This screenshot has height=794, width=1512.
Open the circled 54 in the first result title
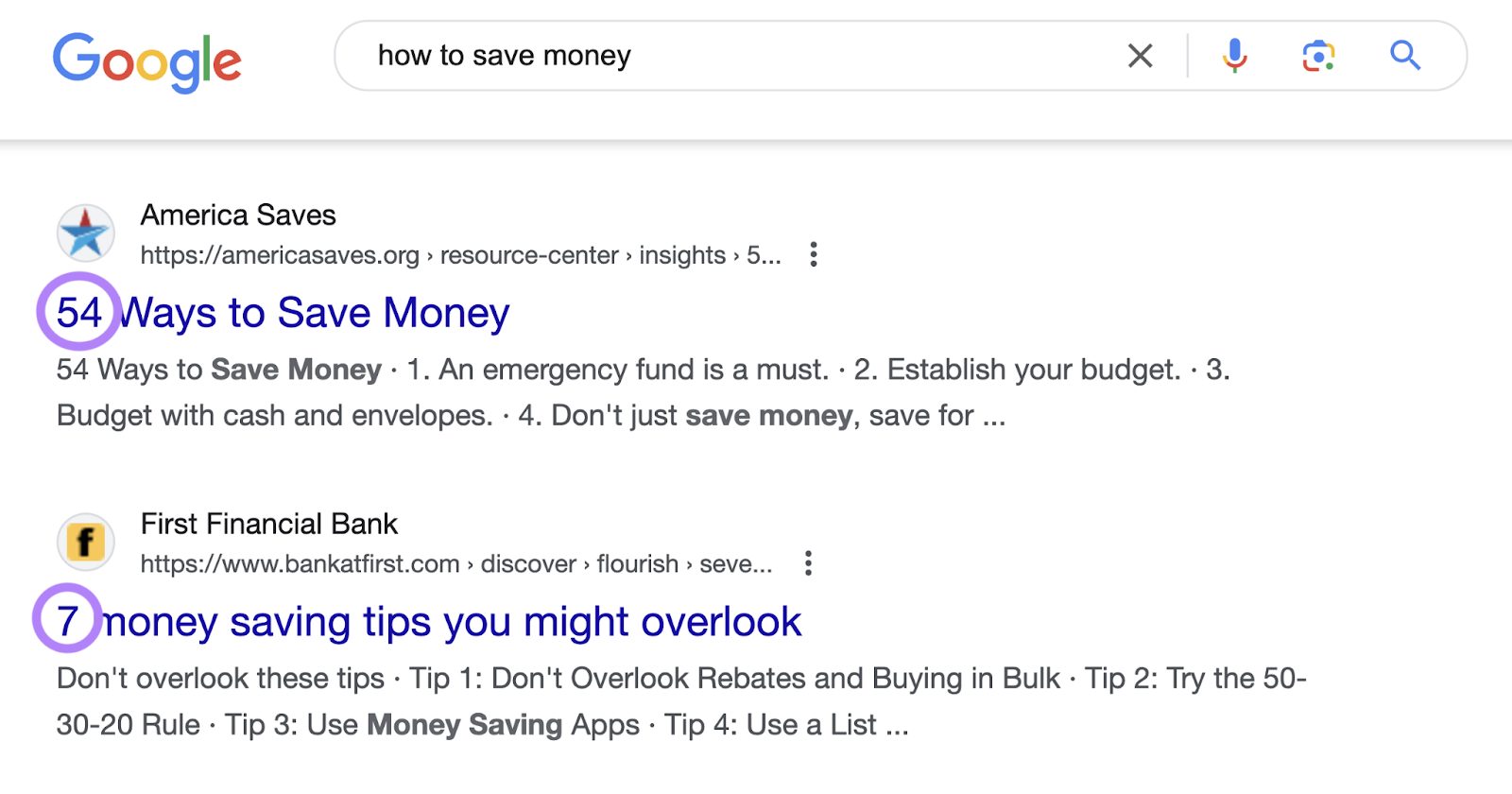coord(79,312)
